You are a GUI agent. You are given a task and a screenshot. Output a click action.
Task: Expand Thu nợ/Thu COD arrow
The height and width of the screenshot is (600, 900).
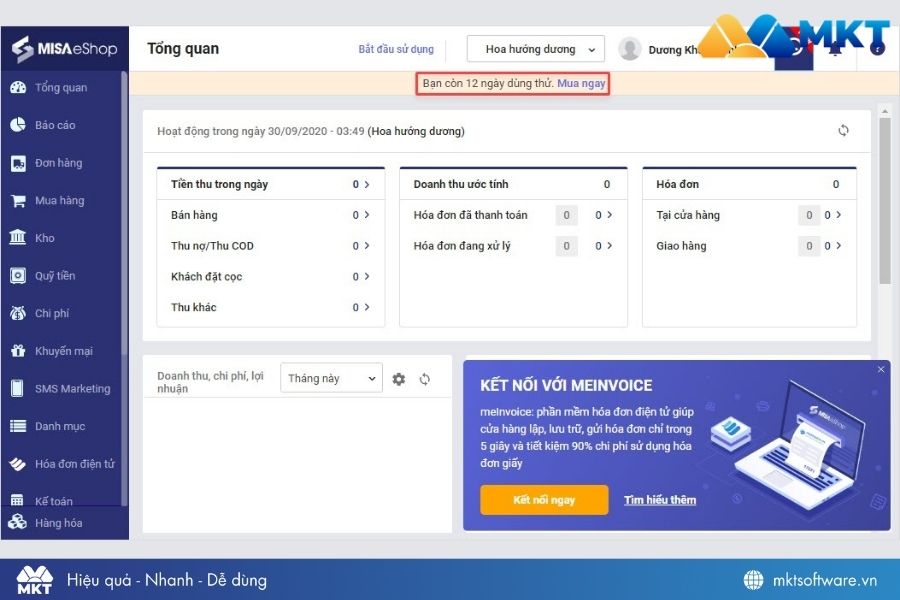367,246
